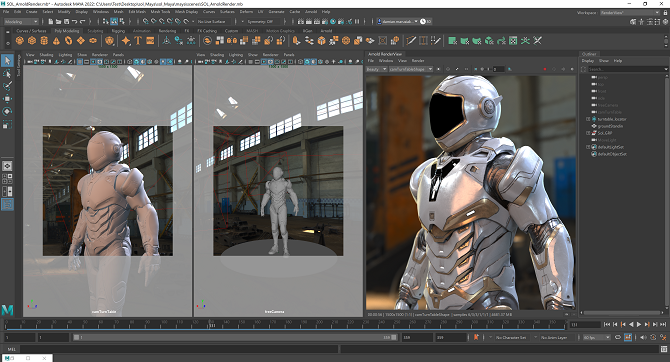The image size is (670, 362).
Task: Click the undo arrow icon
Action: click(x=74, y=21)
